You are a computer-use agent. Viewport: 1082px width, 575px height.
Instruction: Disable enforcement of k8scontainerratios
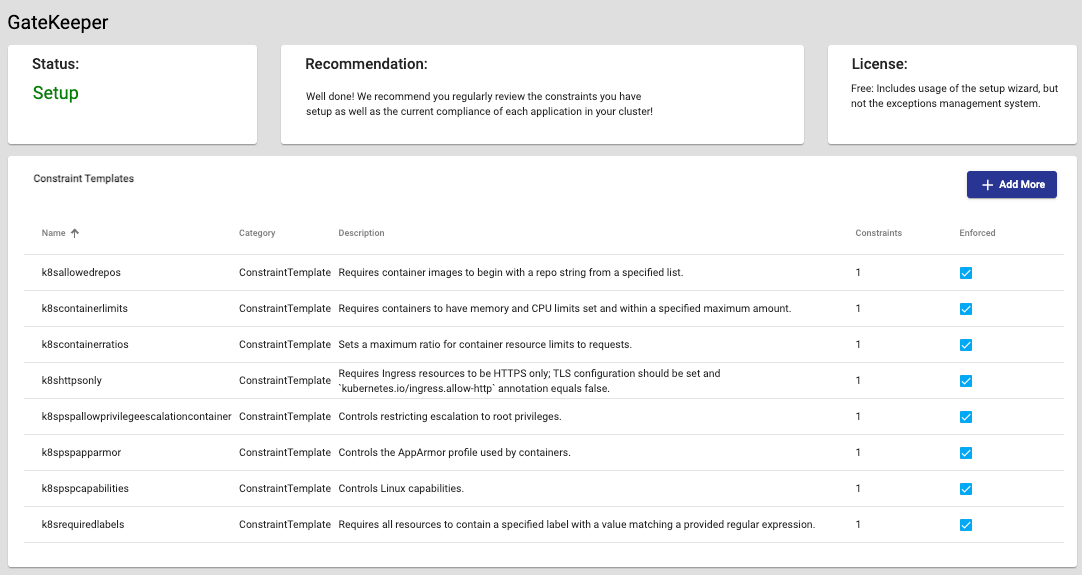pos(966,345)
